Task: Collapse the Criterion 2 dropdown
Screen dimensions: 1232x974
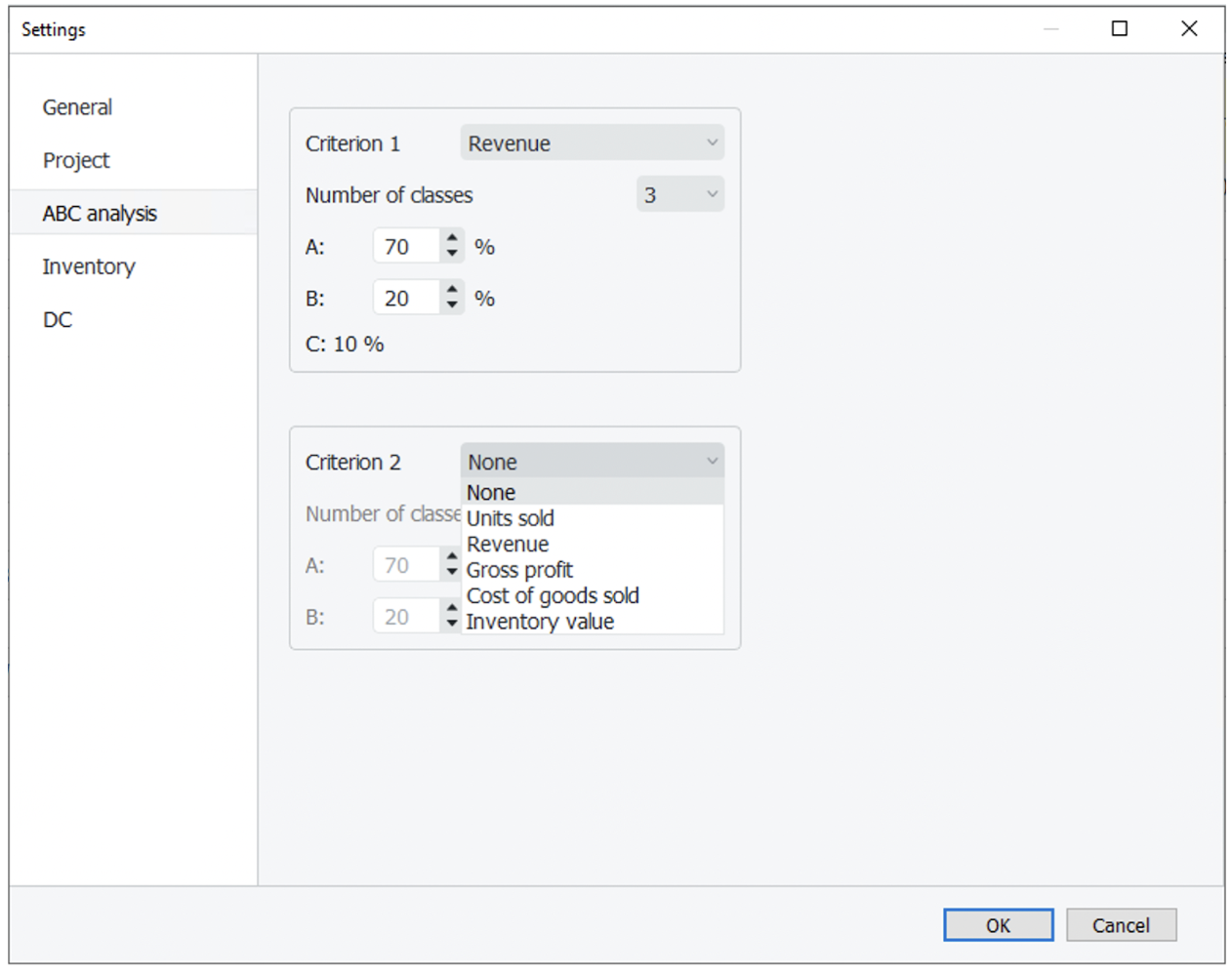Action: (592, 462)
